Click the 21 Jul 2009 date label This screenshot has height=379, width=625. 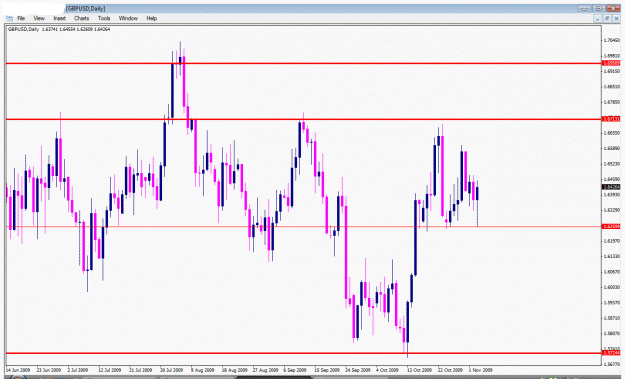(x=141, y=370)
